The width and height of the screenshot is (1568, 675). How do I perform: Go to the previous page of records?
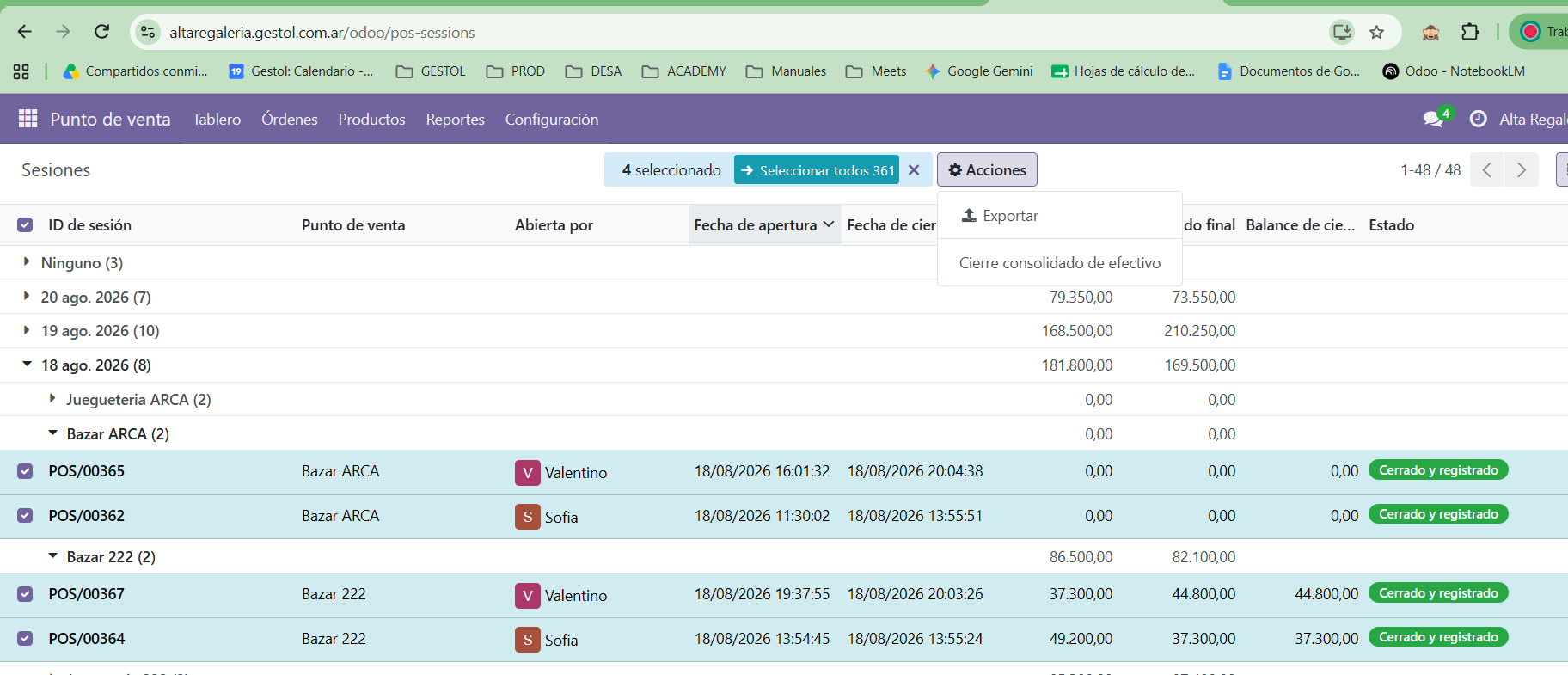click(x=1487, y=169)
